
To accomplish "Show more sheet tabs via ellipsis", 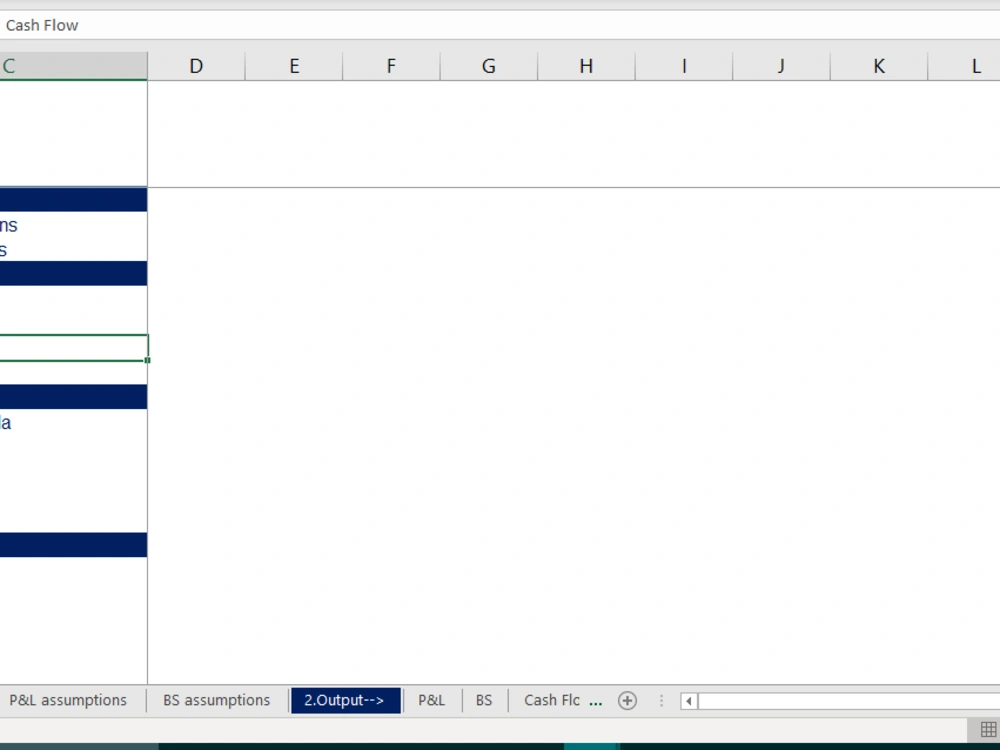I will [x=596, y=702].
